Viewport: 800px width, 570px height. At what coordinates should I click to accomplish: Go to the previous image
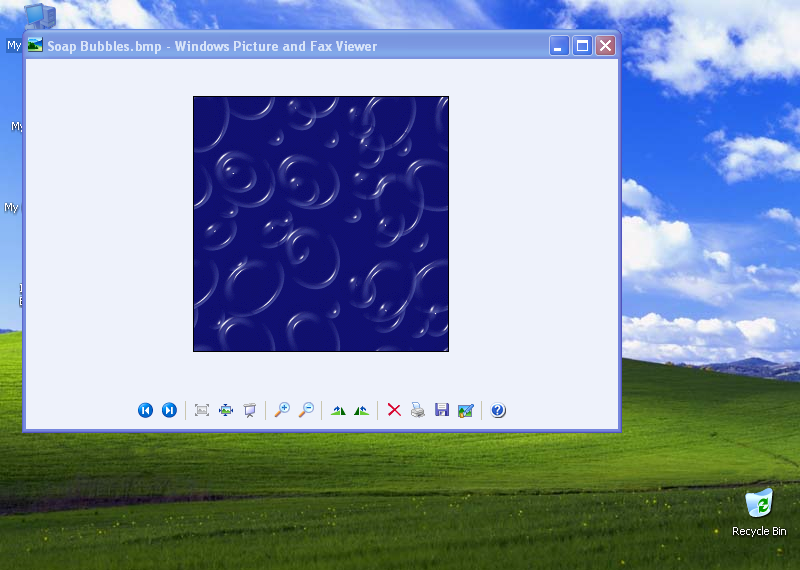tap(145, 410)
